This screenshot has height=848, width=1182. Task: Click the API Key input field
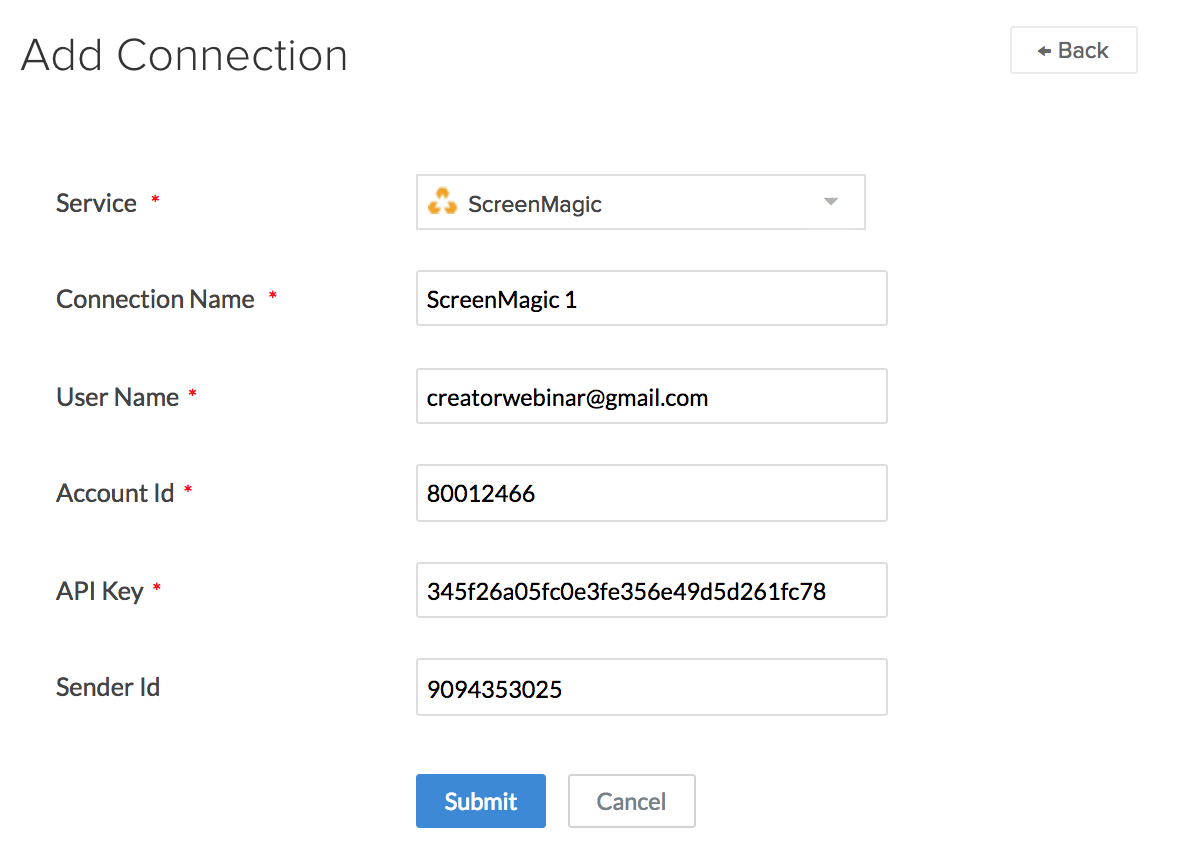click(x=651, y=590)
